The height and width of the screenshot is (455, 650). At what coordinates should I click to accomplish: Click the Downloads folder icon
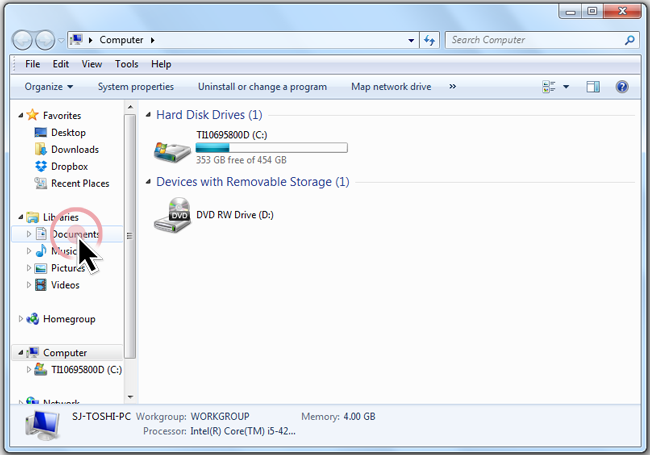pyautogui.click(x=41, y=149)
